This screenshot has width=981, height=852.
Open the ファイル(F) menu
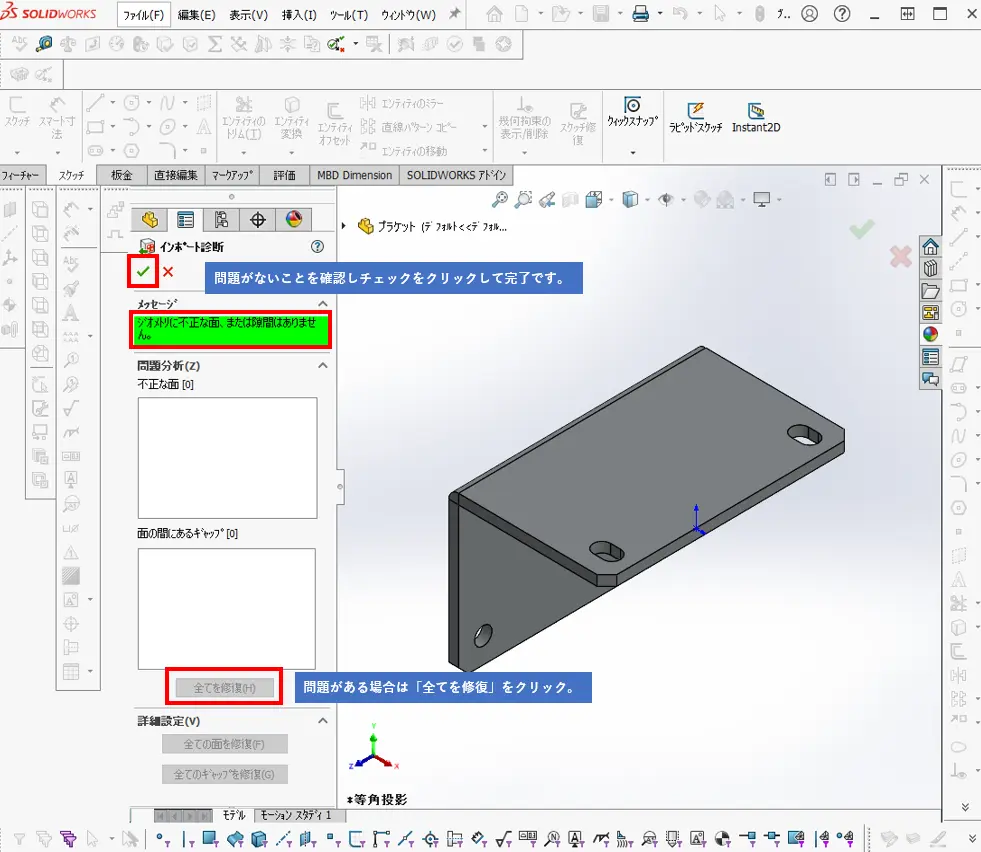[143, 15]
